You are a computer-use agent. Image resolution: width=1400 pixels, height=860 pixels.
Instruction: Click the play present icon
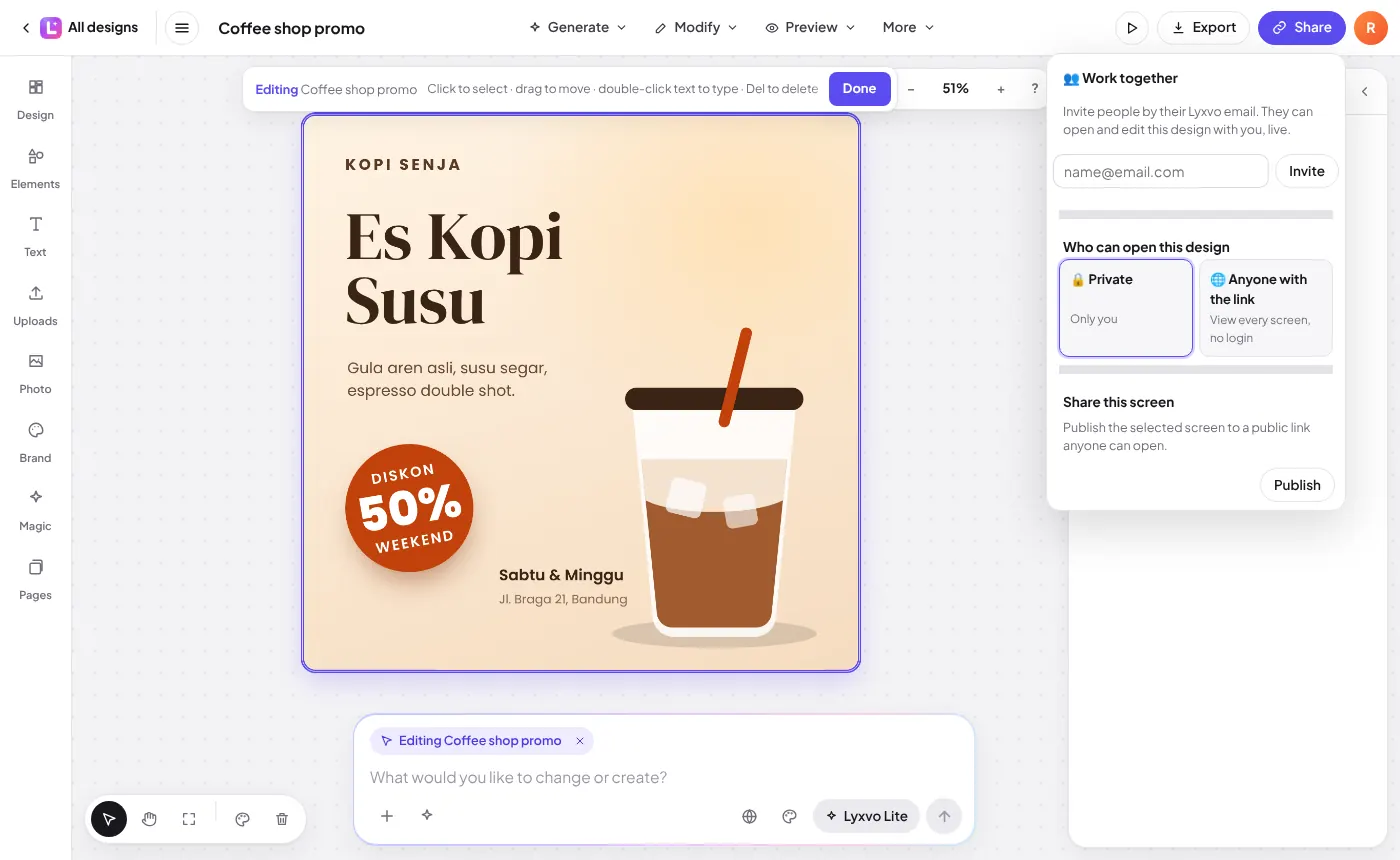[1132, 28]
